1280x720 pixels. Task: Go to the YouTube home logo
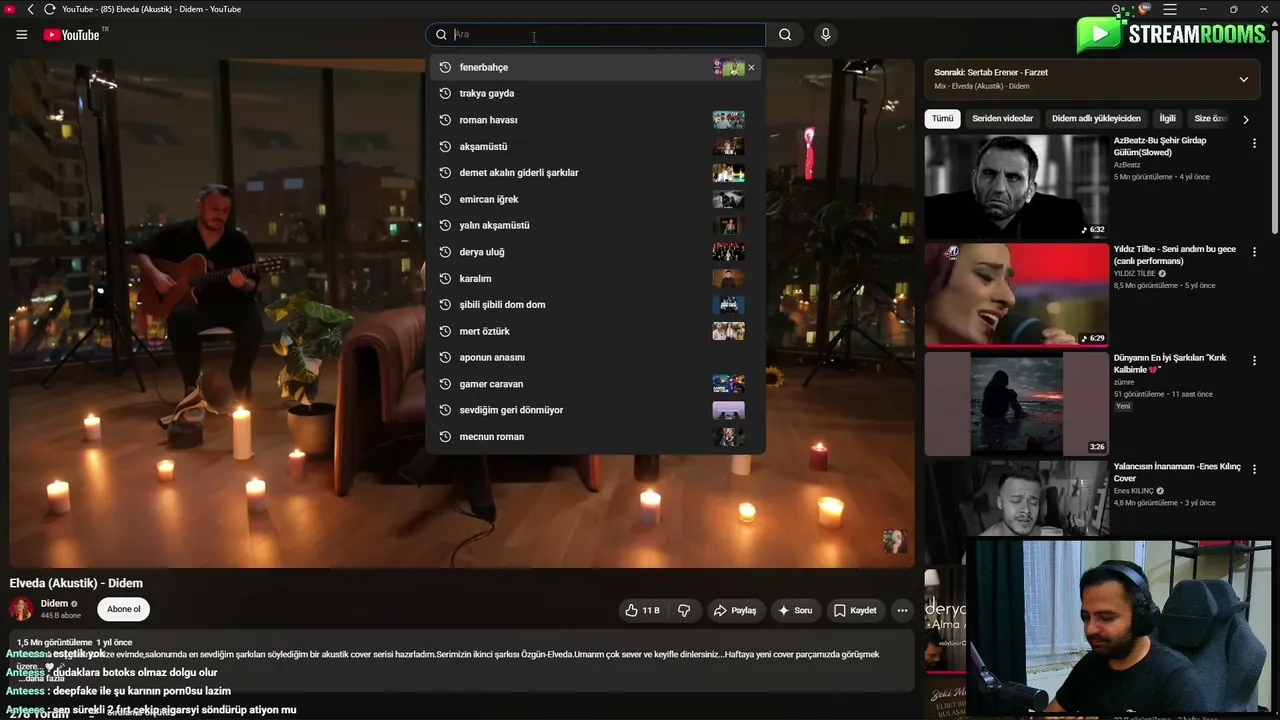(x=71, y=35)
